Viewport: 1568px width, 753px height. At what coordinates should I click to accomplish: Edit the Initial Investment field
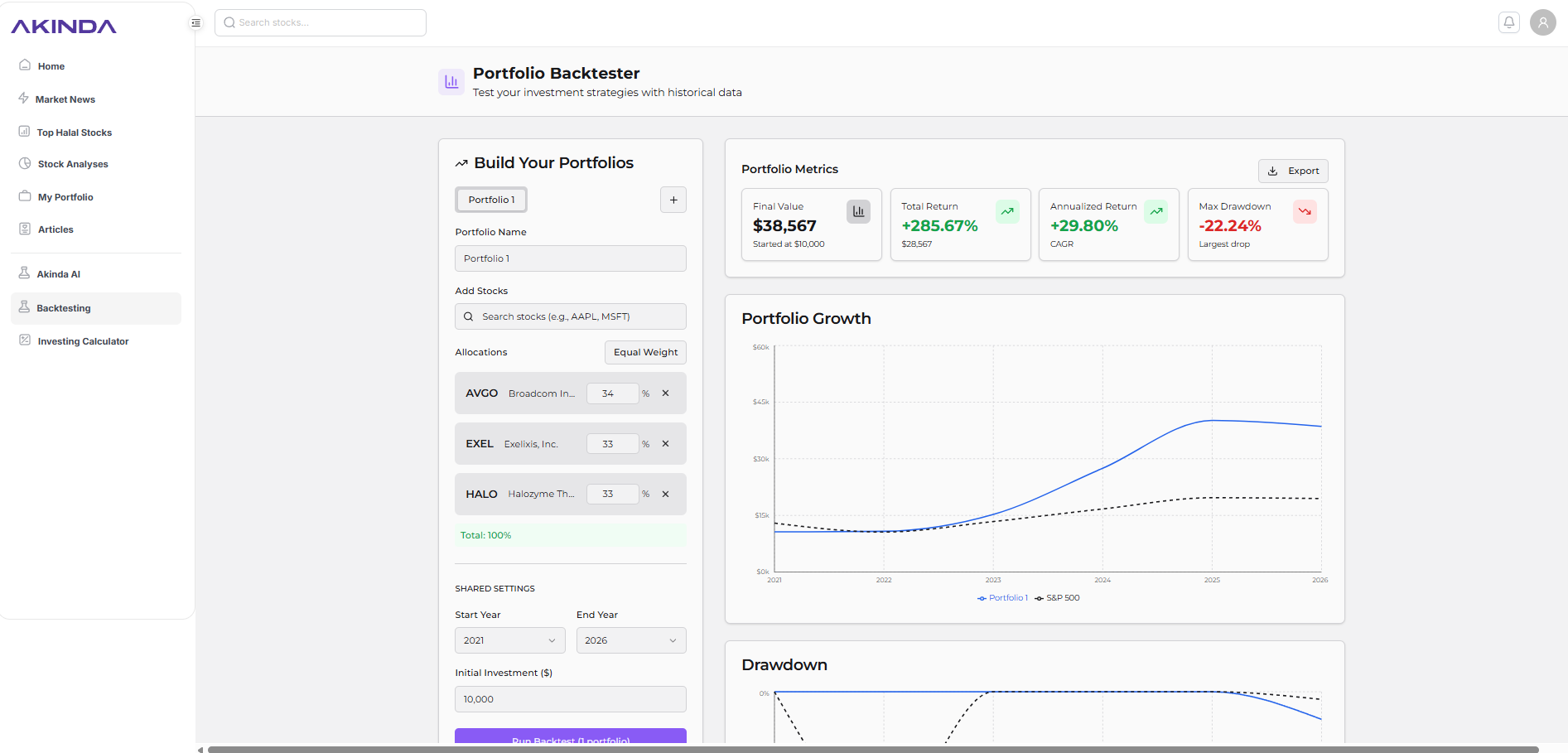(x=571, y=699)
